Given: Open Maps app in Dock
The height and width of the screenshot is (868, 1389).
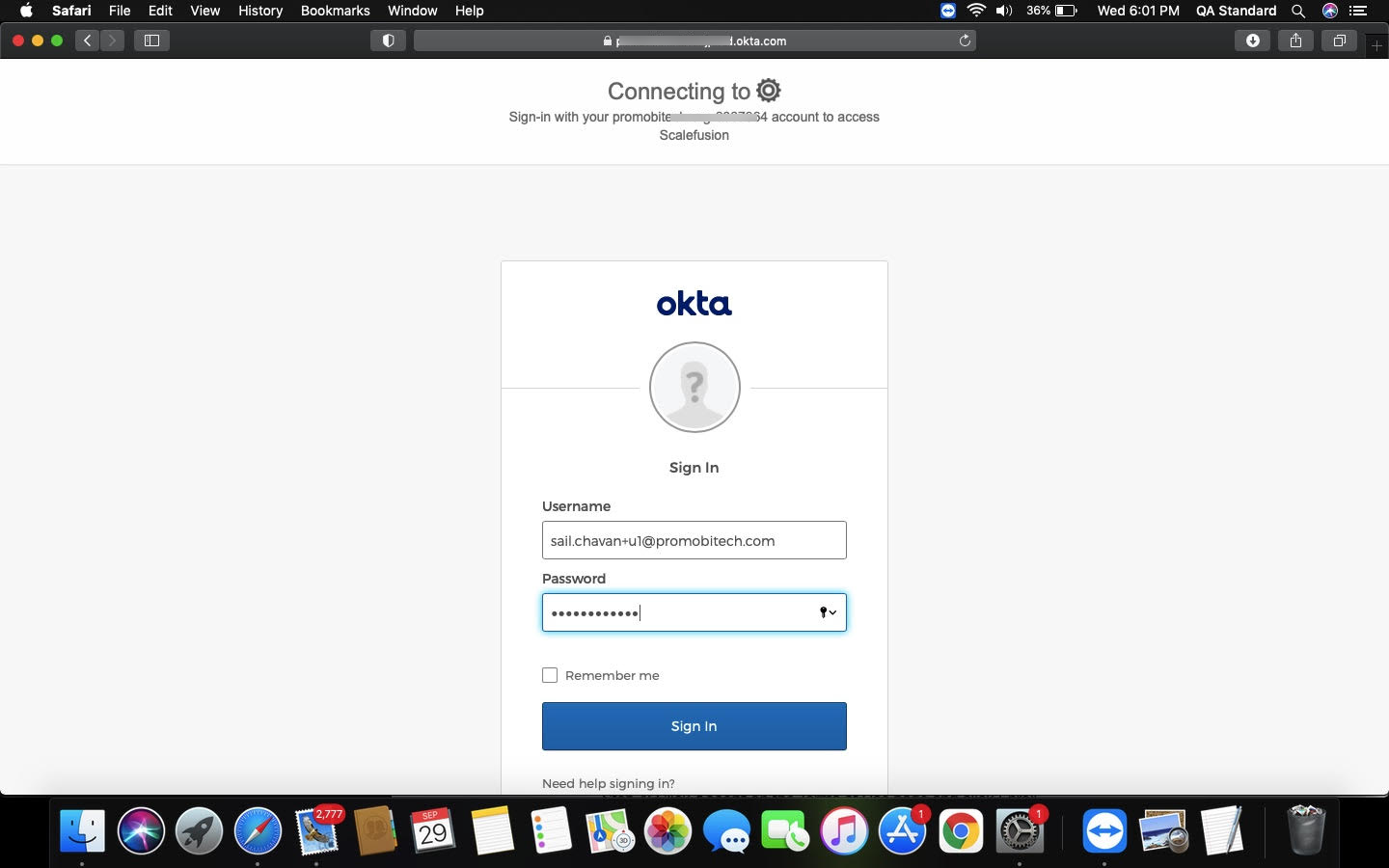Looking at the screenshot, I should pos(610,830).
